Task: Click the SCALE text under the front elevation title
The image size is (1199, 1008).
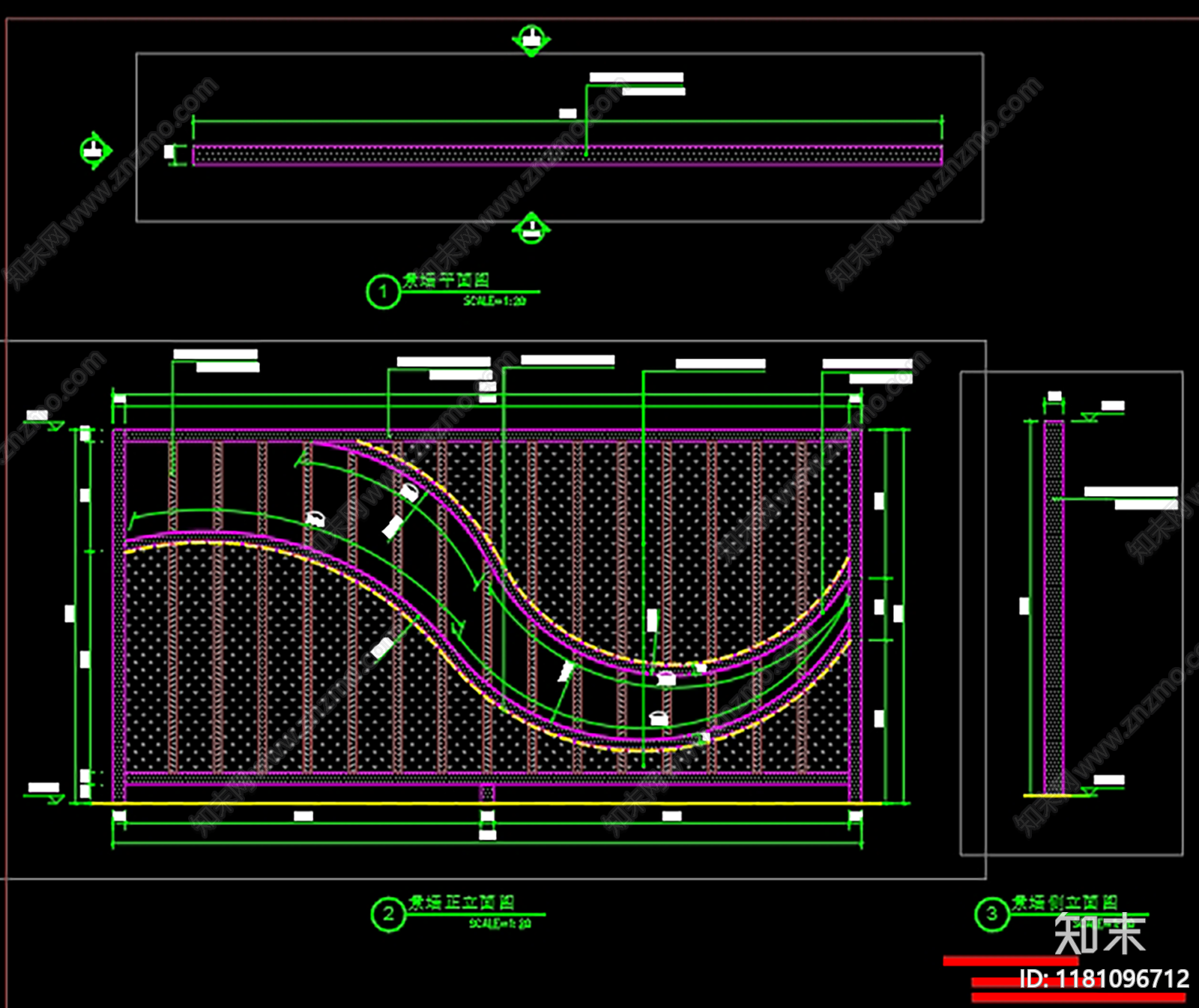Action: (x=501, y=923)
